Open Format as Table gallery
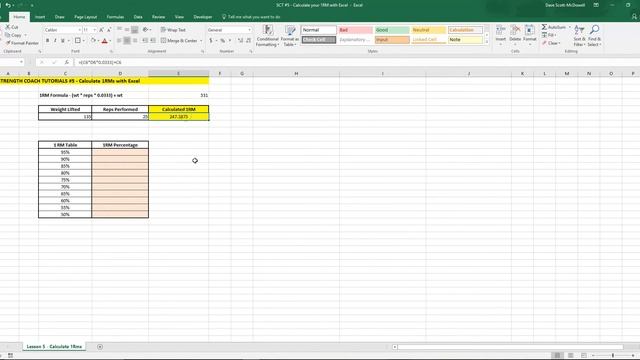Image resolution: width=640 pixels, height=360 pixels. point(290,36)
